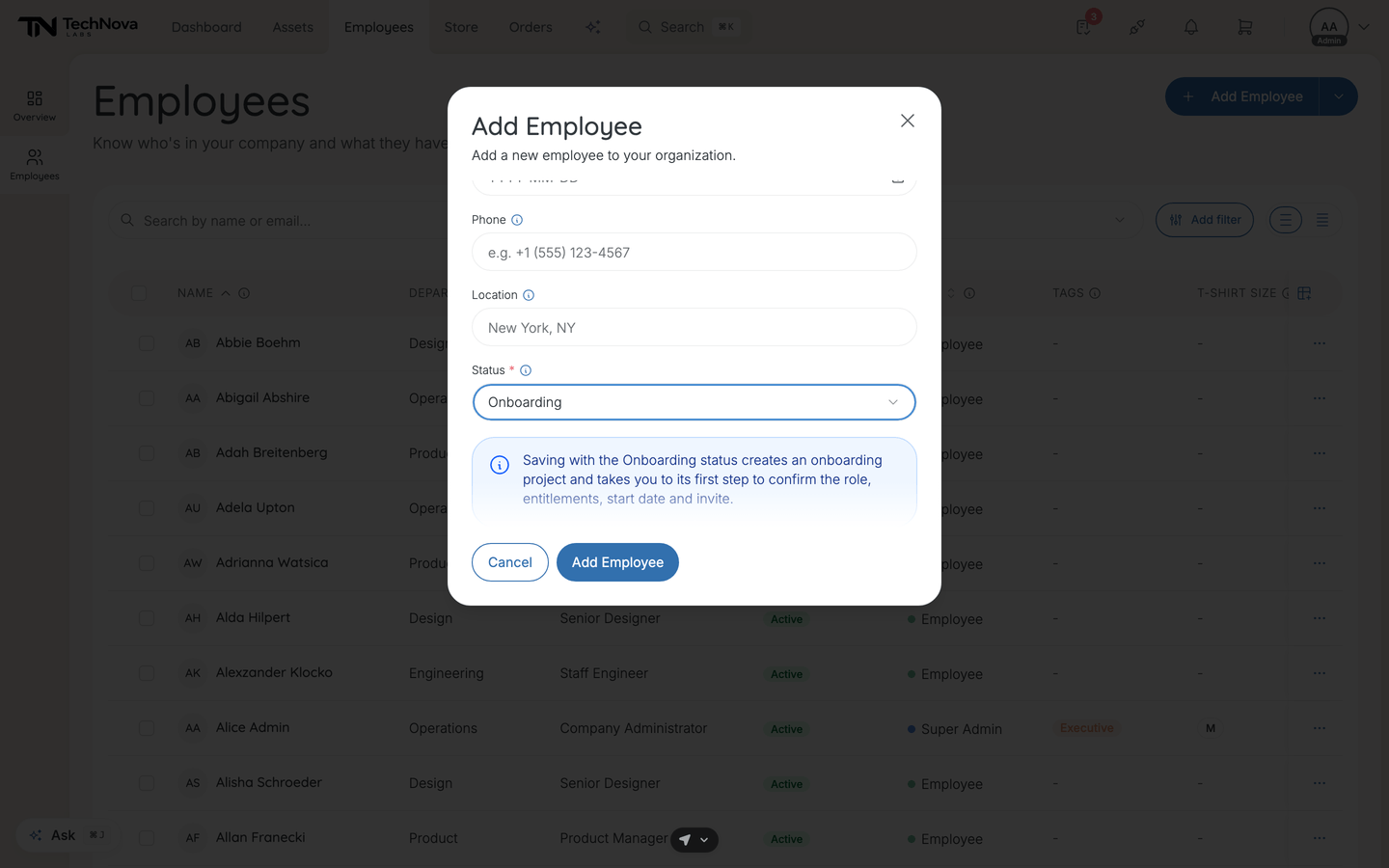Switch to the Store tab

coord(461,27)
